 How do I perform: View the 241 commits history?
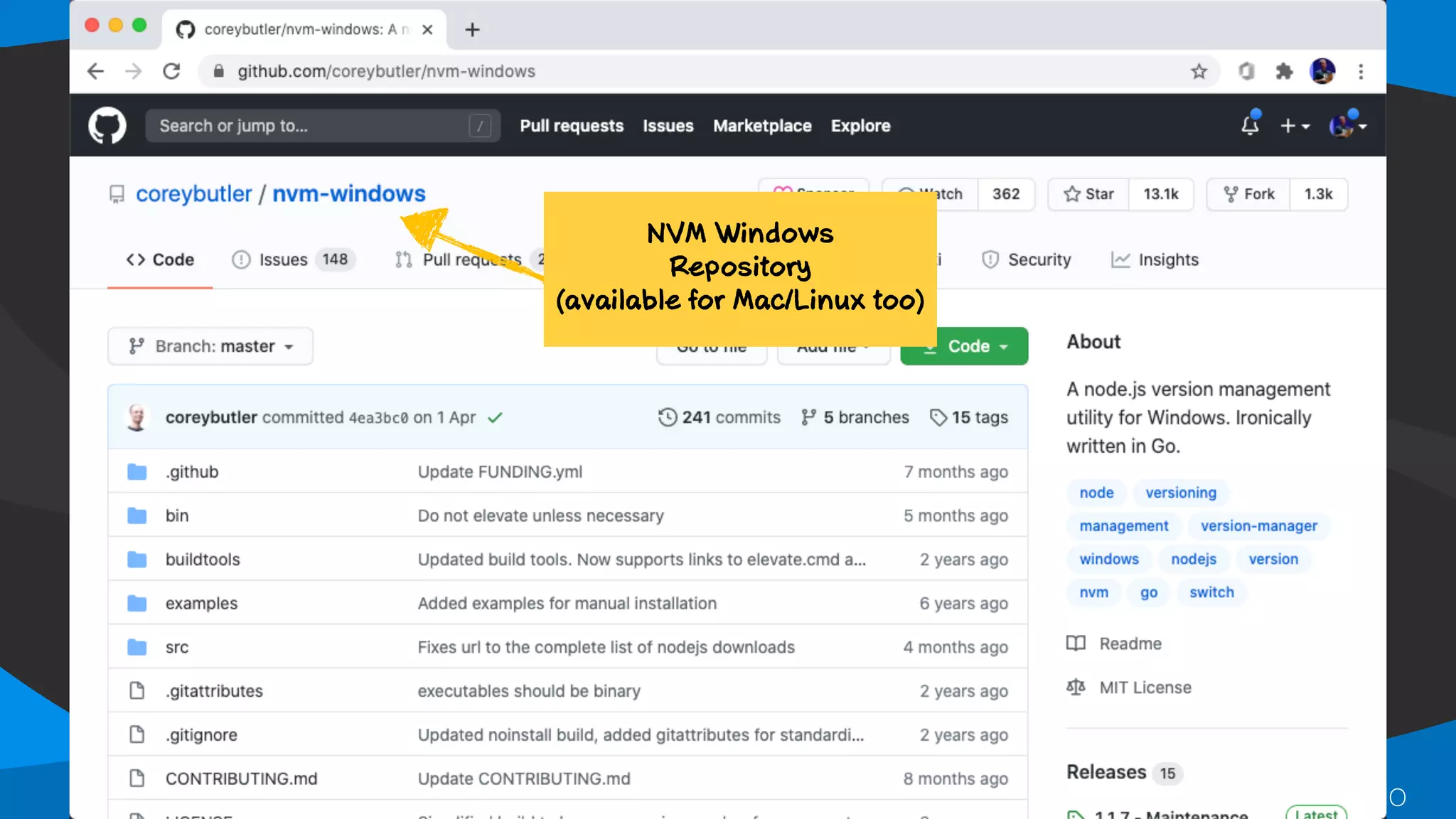pyautogui.click(x=719, y=417)
